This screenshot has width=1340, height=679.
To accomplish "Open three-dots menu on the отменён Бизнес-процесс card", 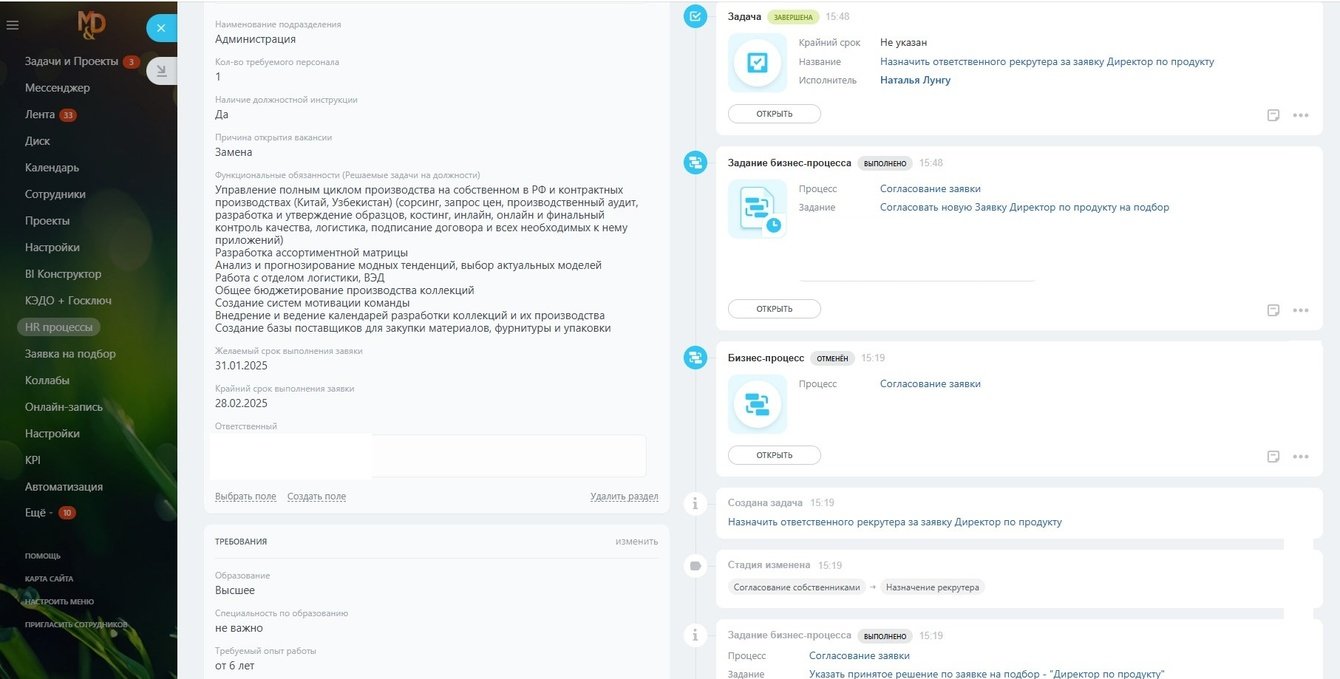I will point(1300,456).
